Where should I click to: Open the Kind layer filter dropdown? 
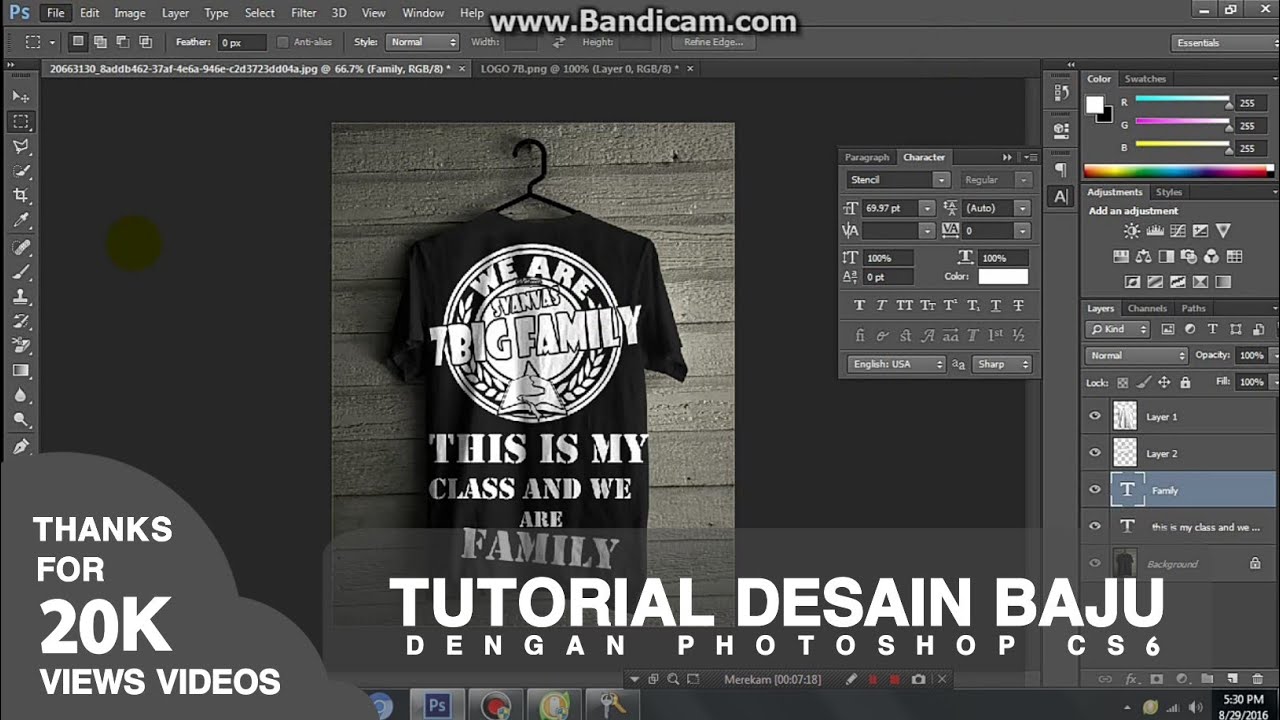point(1119,329)
